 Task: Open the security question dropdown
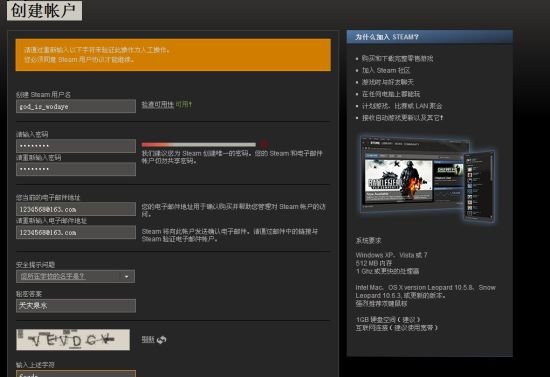75,276
